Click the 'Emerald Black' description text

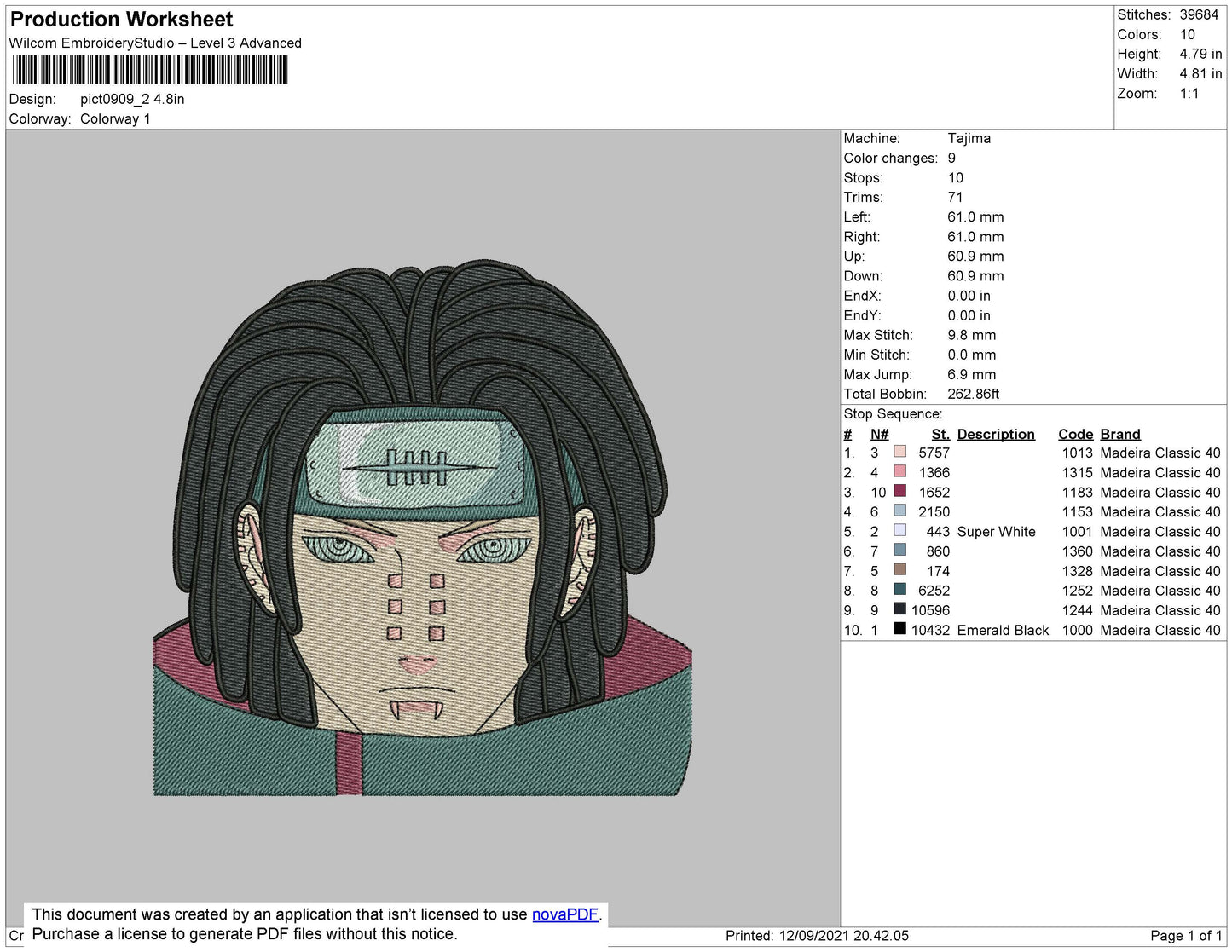[1003, 630]
